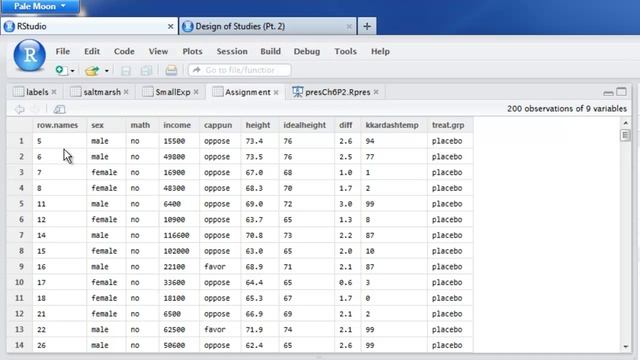640x360 pixels.
Task: Click the Open File folder icon
Action: click(92, 71)
